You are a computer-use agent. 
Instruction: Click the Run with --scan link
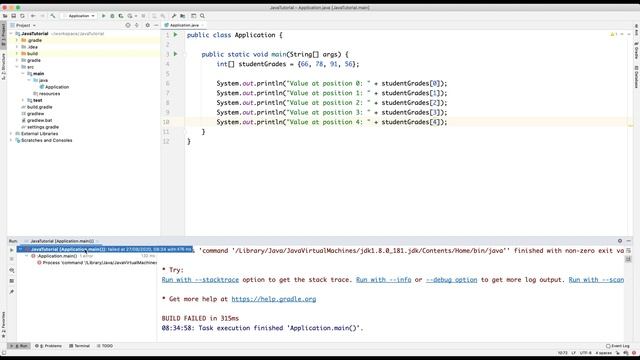click(596, 280)
